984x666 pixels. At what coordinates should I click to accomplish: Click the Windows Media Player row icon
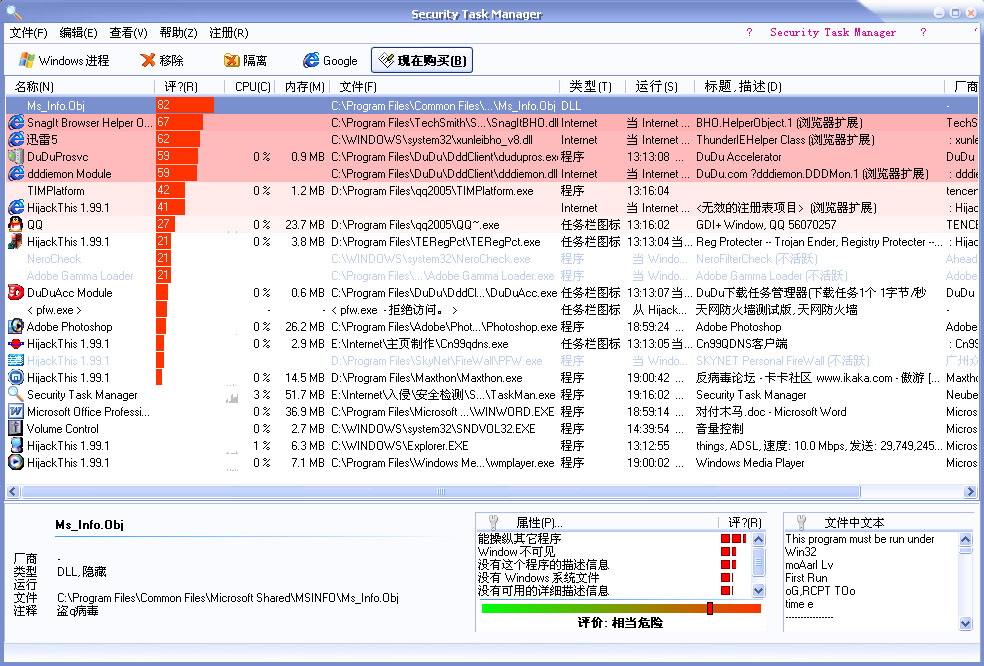[x=16, y=462]
